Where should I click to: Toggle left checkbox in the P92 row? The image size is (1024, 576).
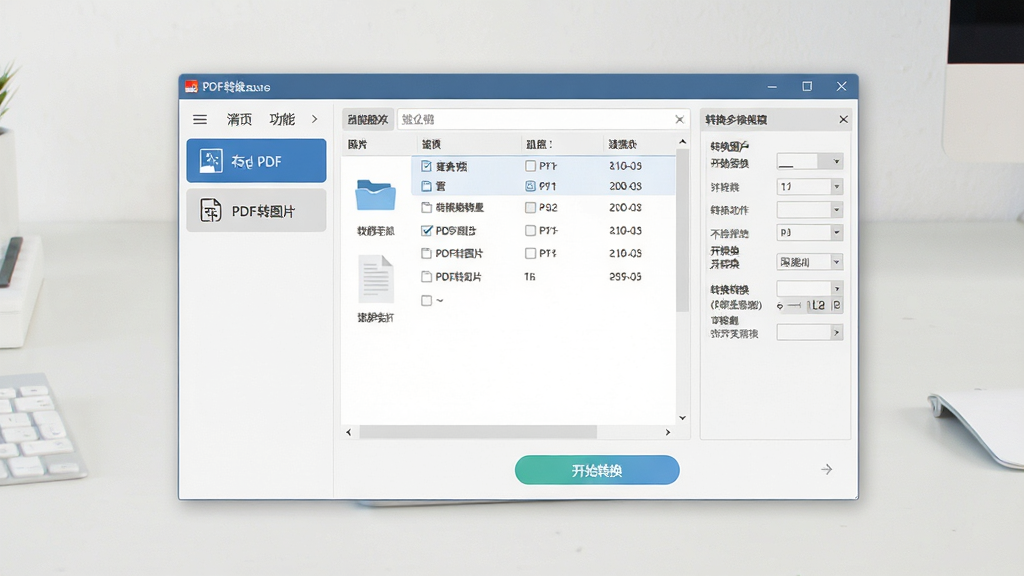point(426,208)
